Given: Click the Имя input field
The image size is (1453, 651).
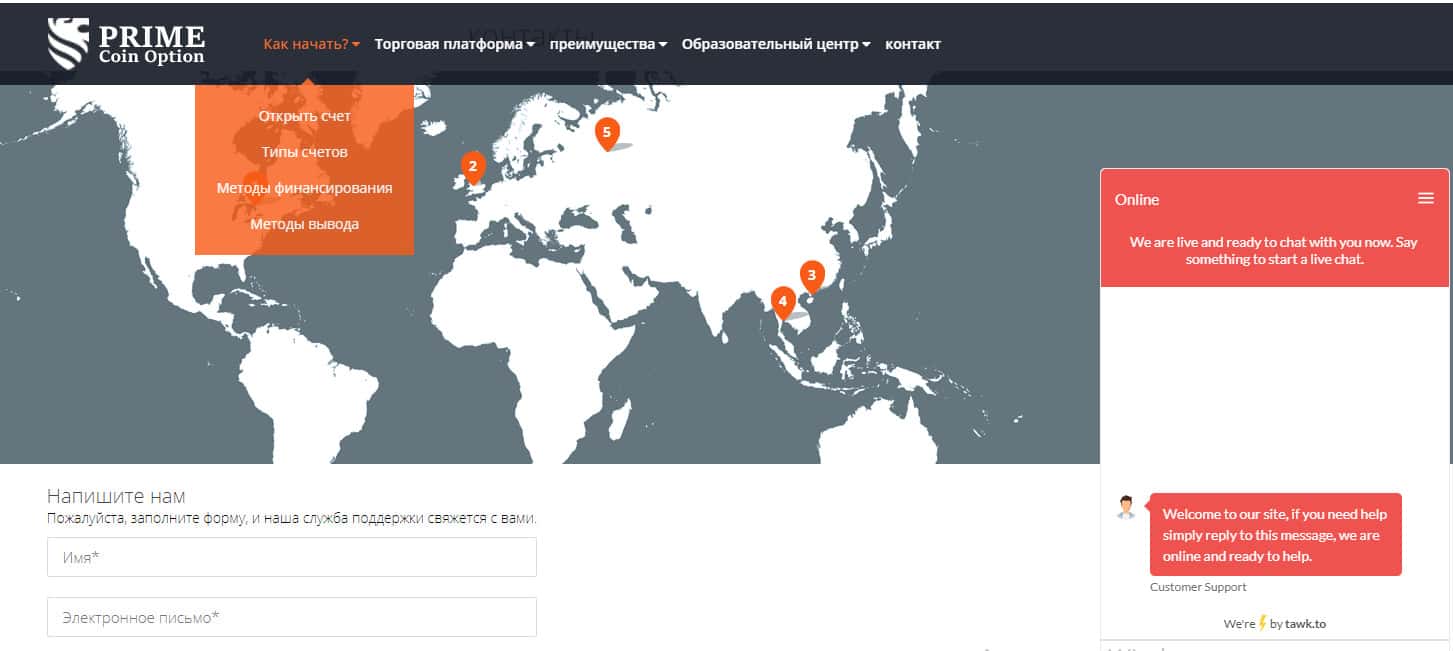Looking at the screenshot, I should click(x=291, y=557).
